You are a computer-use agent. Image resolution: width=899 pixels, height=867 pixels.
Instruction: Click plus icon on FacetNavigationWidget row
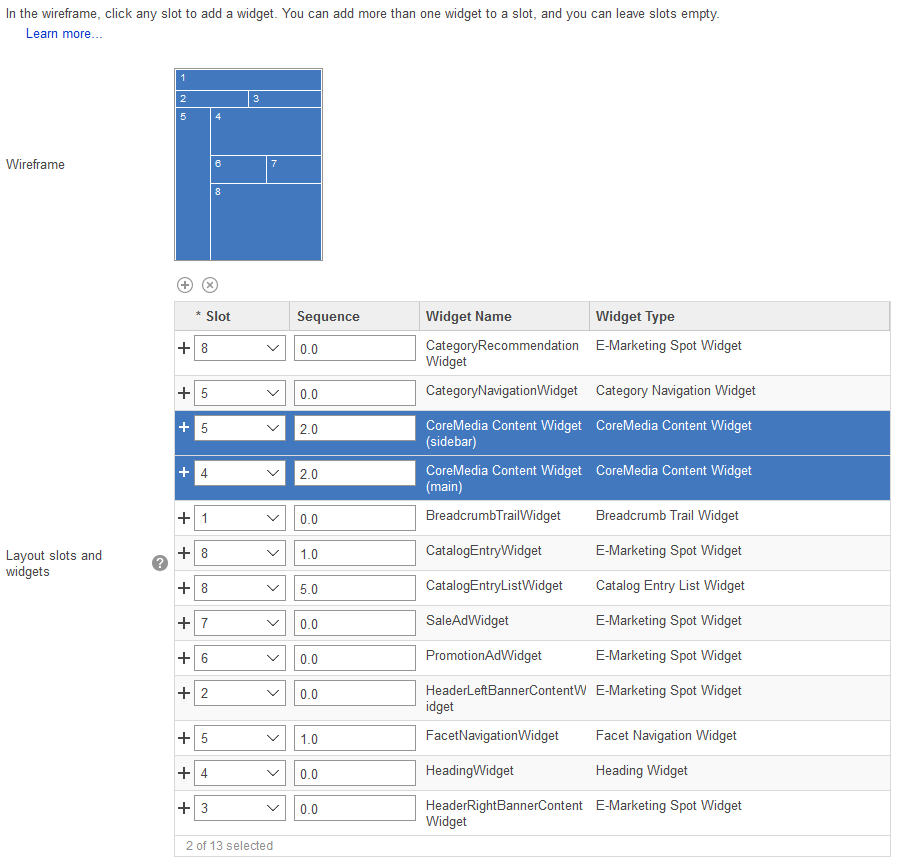tap(184, 737)
